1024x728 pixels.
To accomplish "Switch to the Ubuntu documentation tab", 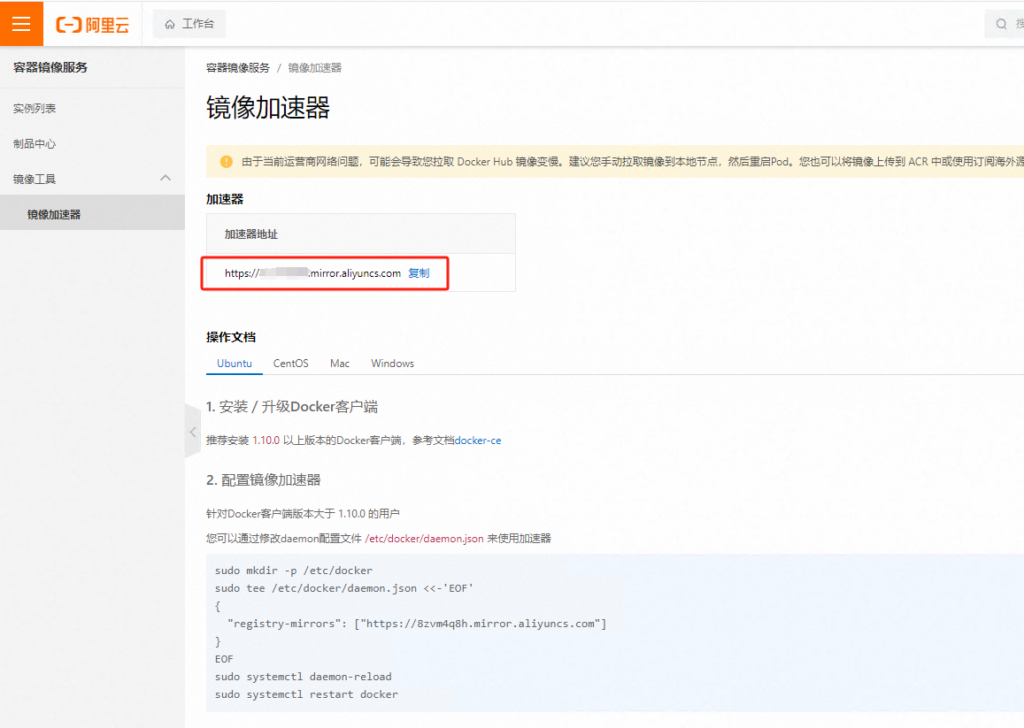I will point(234,363).
